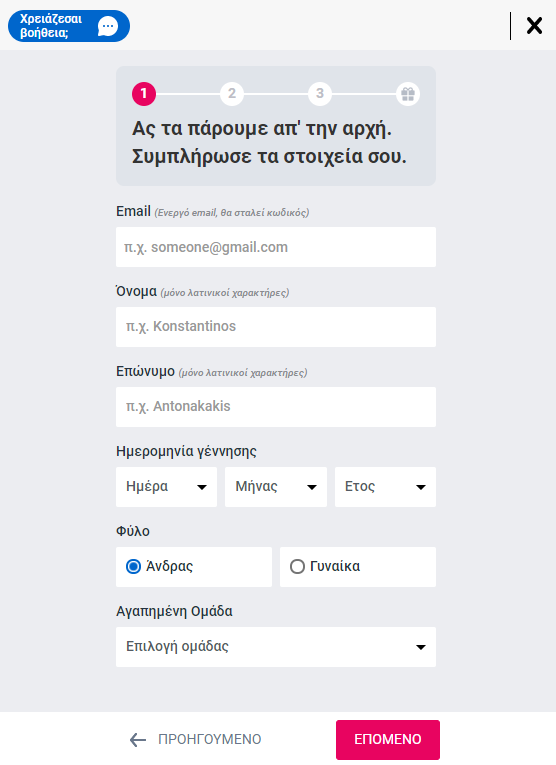Focus the Επώνυμο surname field
The image size is (556, 765).
(276, 407)
